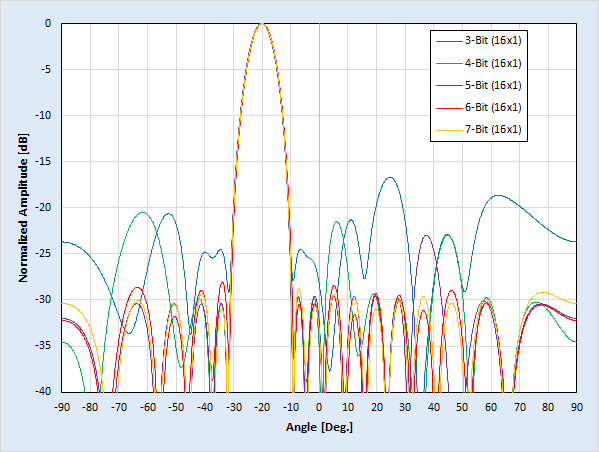Click the x-axis label -20

(262, 407)
